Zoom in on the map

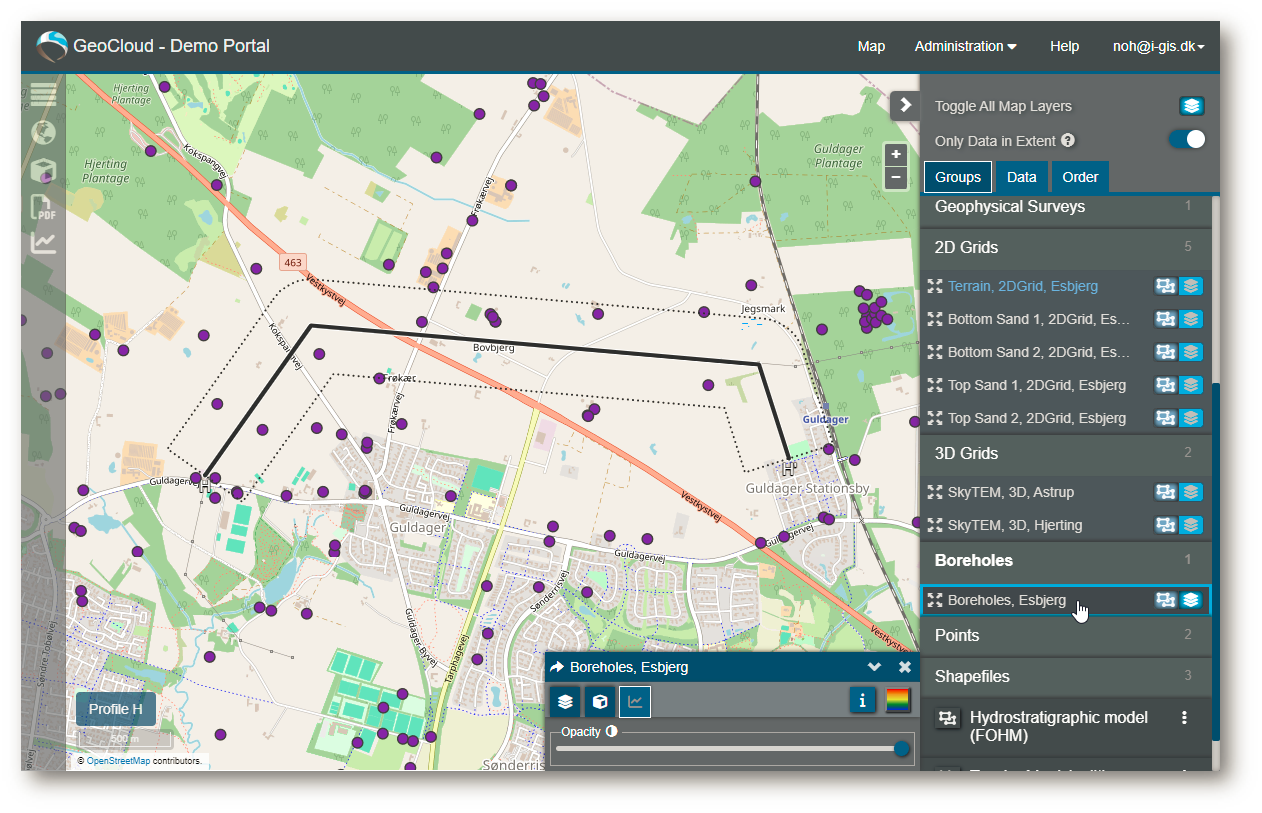click(896, 155)
